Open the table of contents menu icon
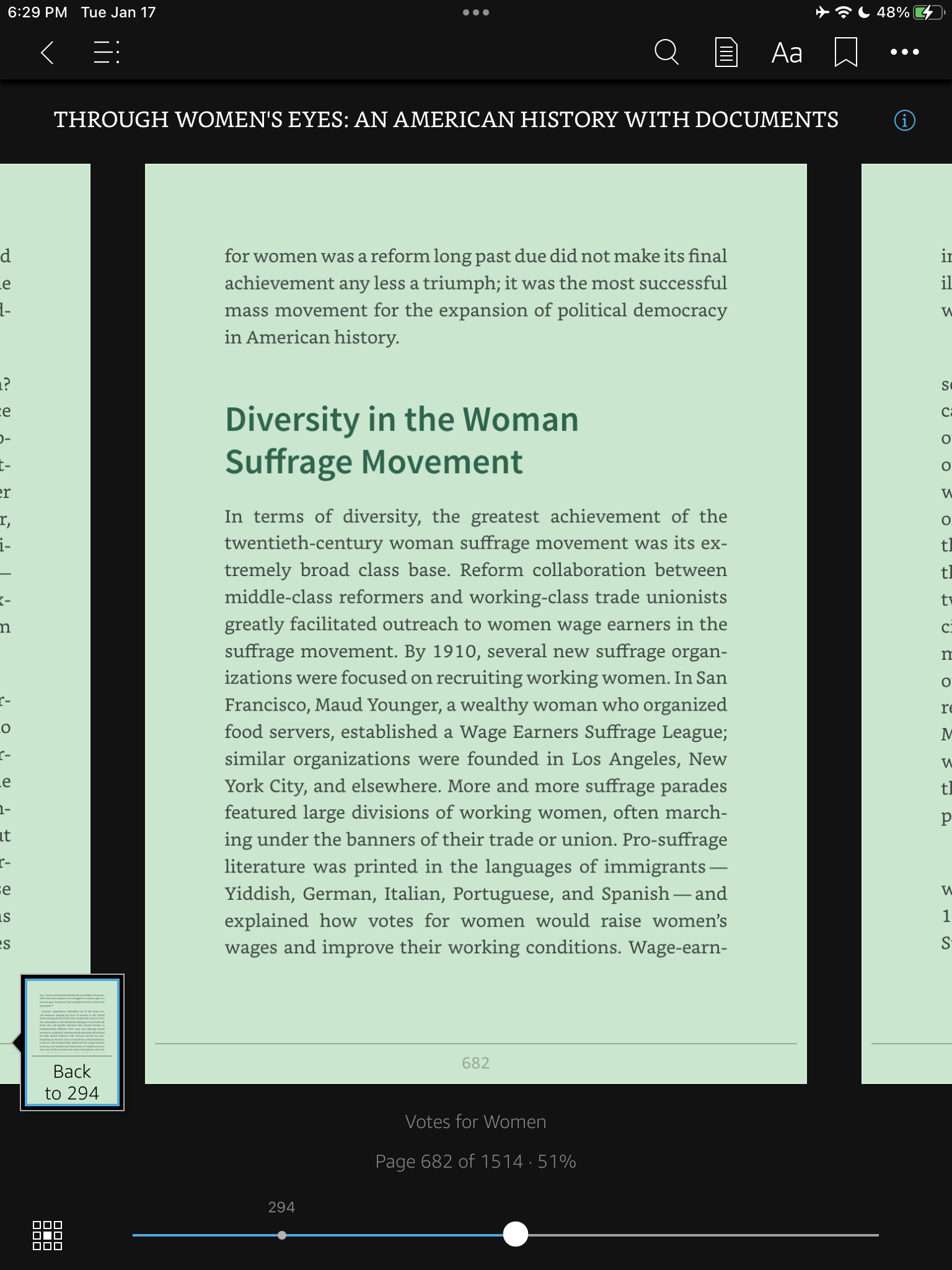 (x=107, y=53)
